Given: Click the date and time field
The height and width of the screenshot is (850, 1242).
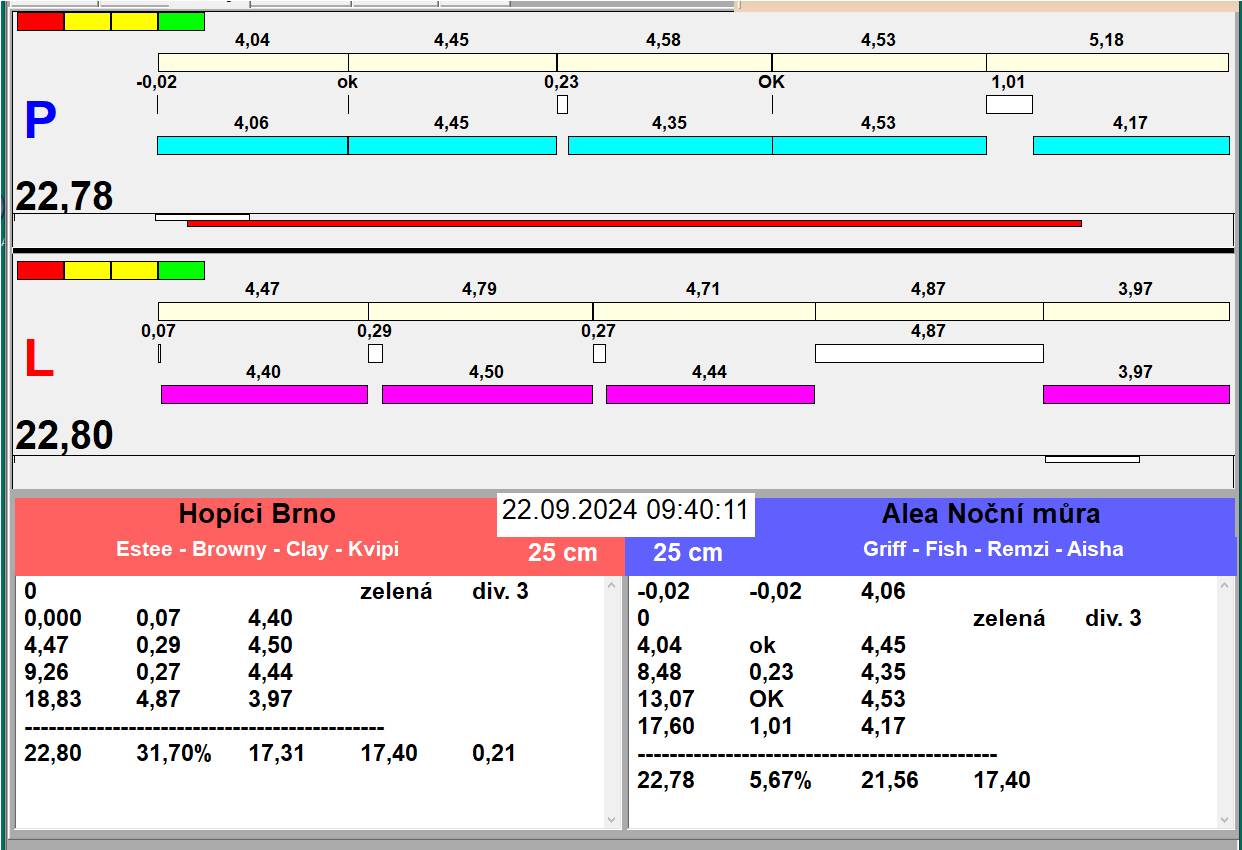Looking at the screenshot, I should 625,510.
